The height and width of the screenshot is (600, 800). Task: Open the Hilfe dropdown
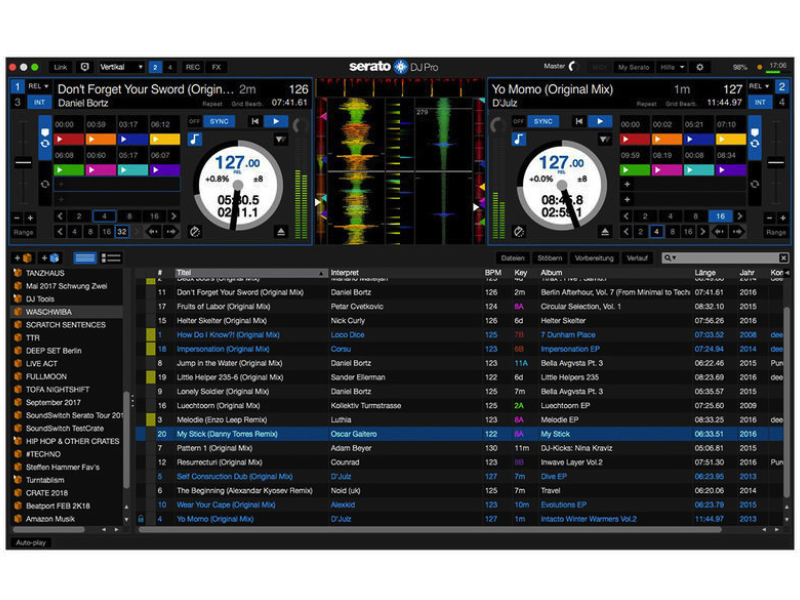coord(671,67)
